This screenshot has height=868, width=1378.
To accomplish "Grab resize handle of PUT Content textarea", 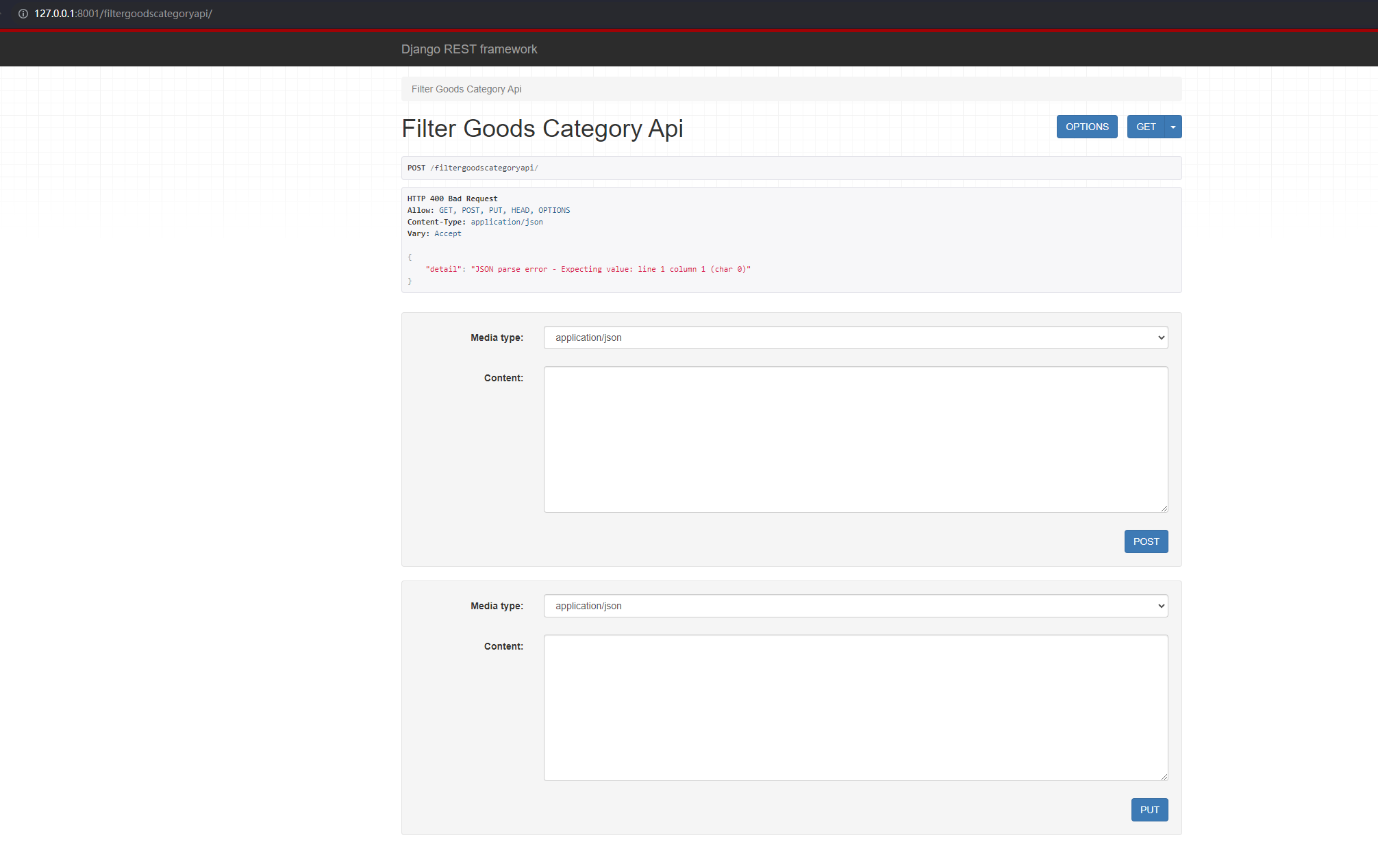I will (1164, 776).
